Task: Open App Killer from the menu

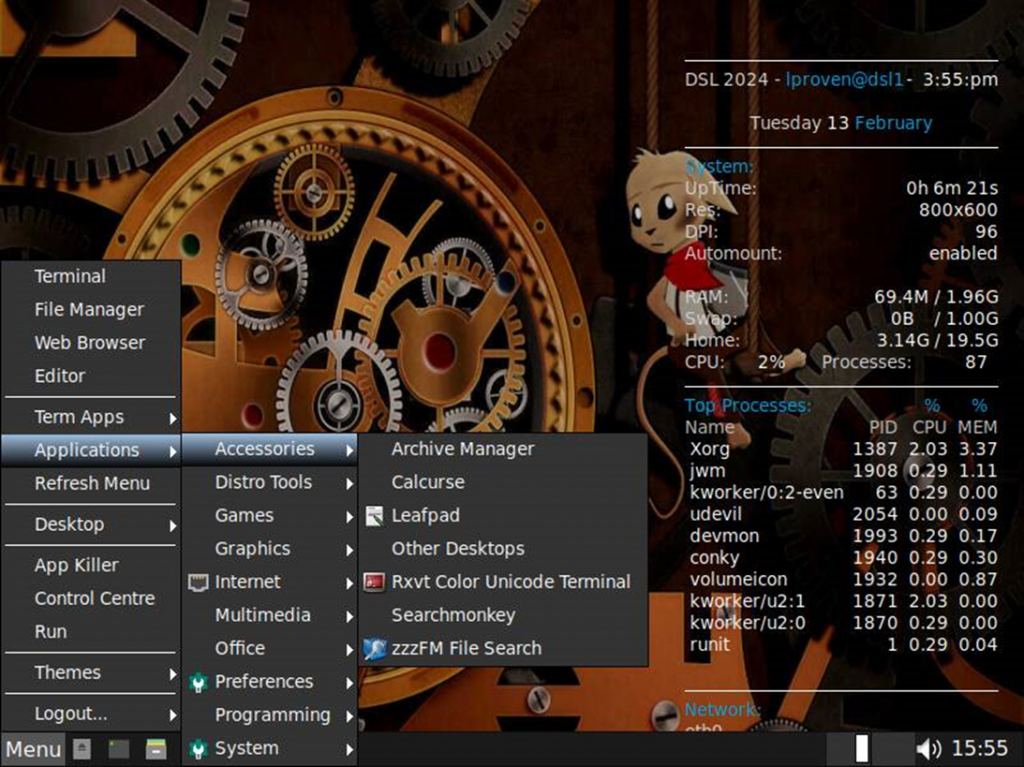Action: [x=91, y=565]
